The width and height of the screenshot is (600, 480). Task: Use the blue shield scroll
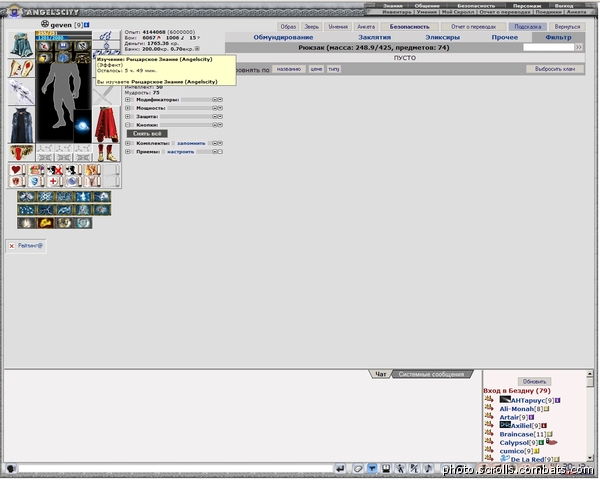tap(35, 181)
